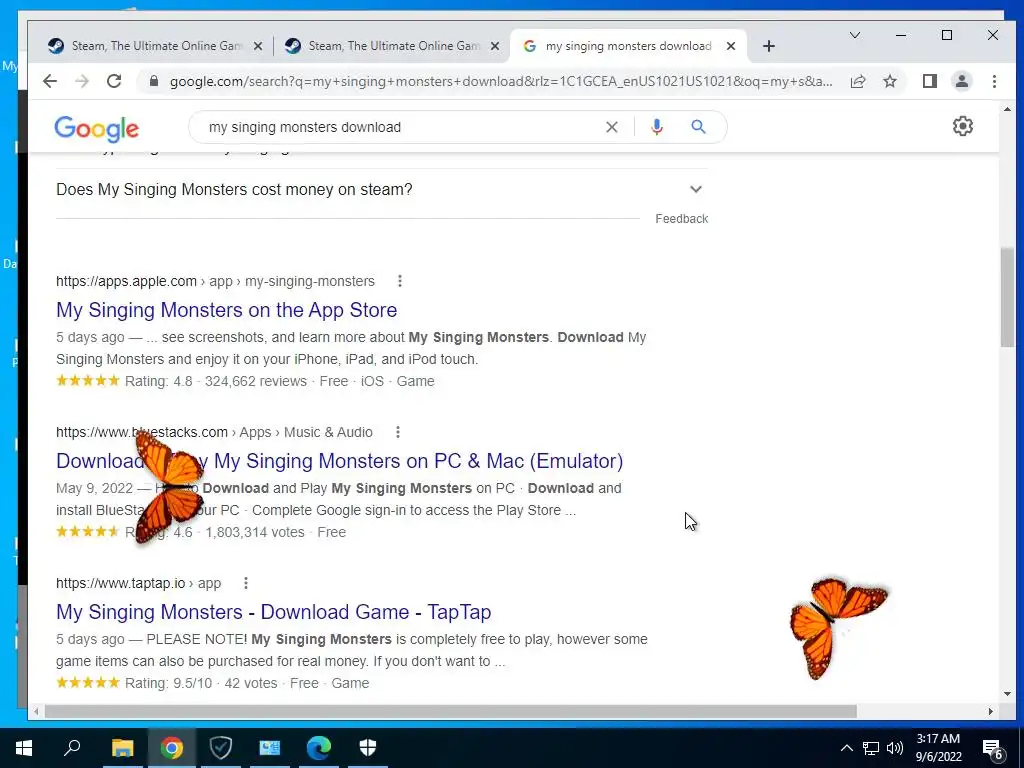Open a new tab with the plus button
Screen dimensions: 1024x768
(769, 46)
